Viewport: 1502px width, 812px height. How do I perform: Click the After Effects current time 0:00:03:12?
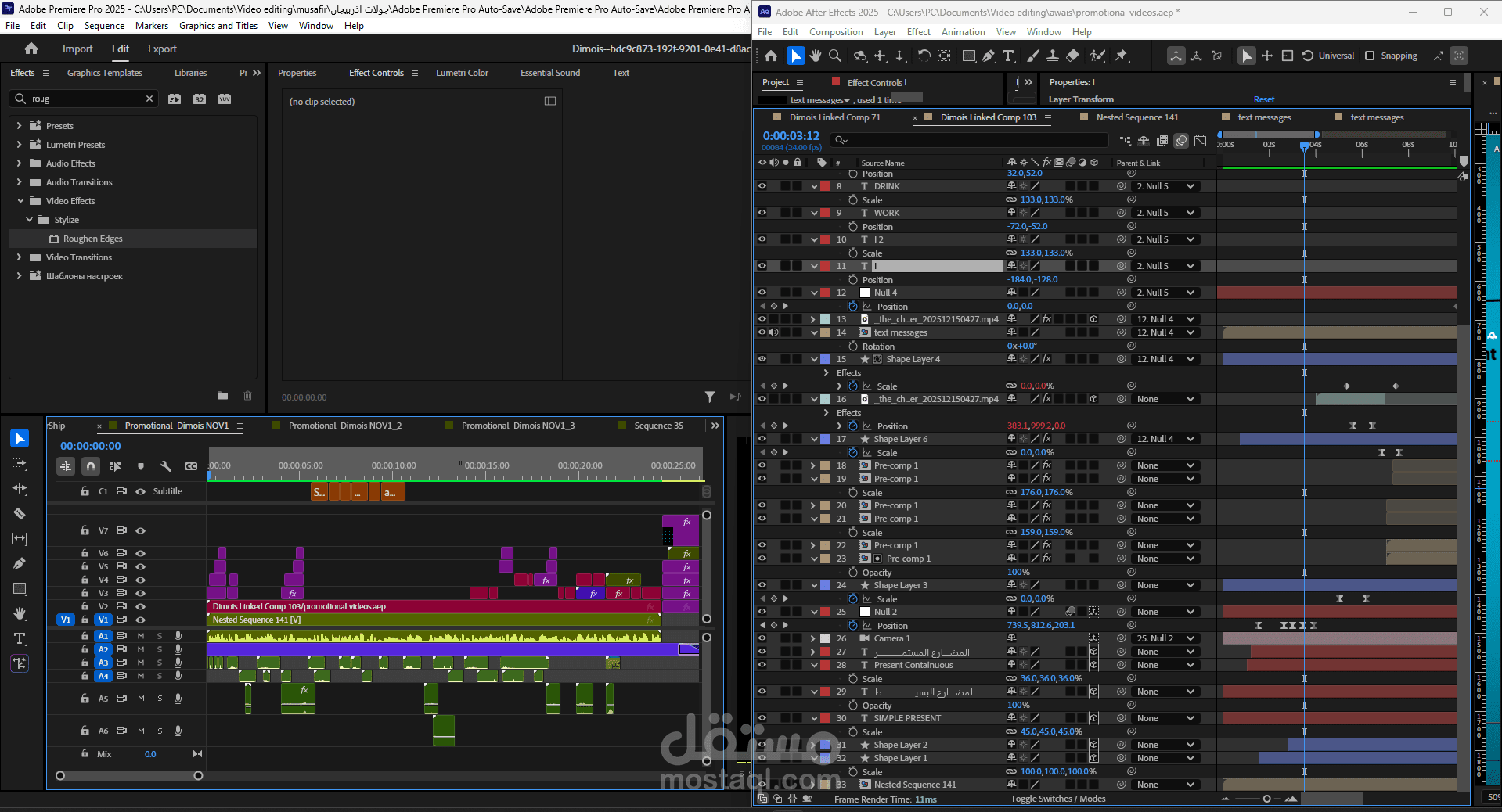(791, 135)
